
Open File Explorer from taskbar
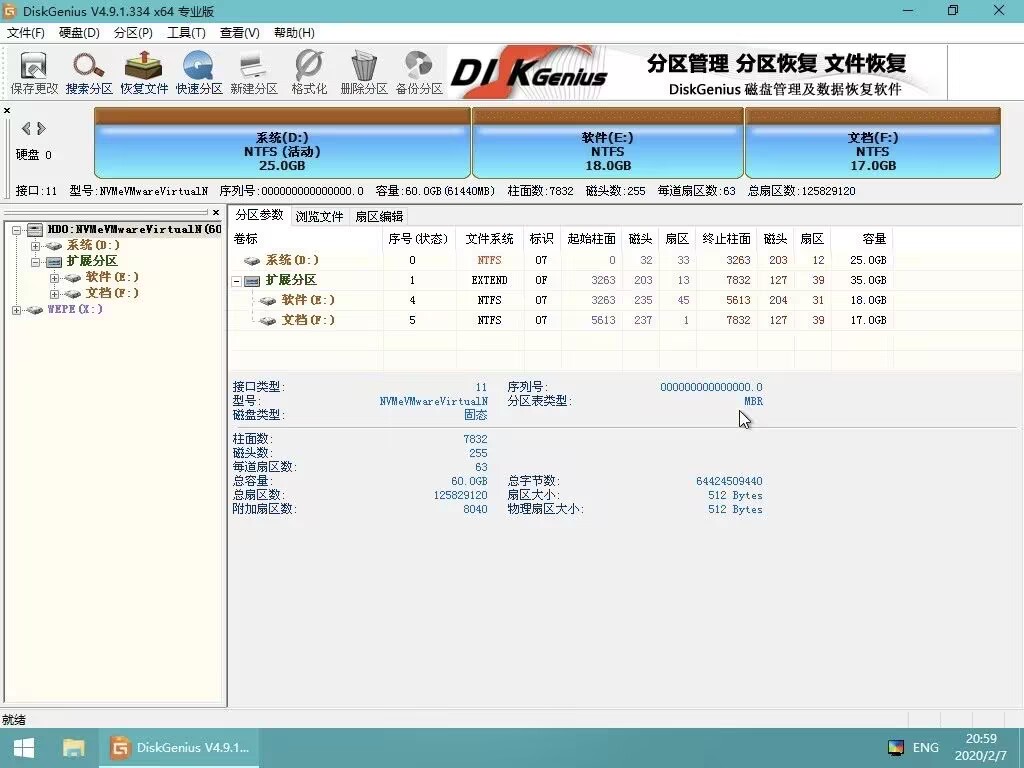(73, 748)
